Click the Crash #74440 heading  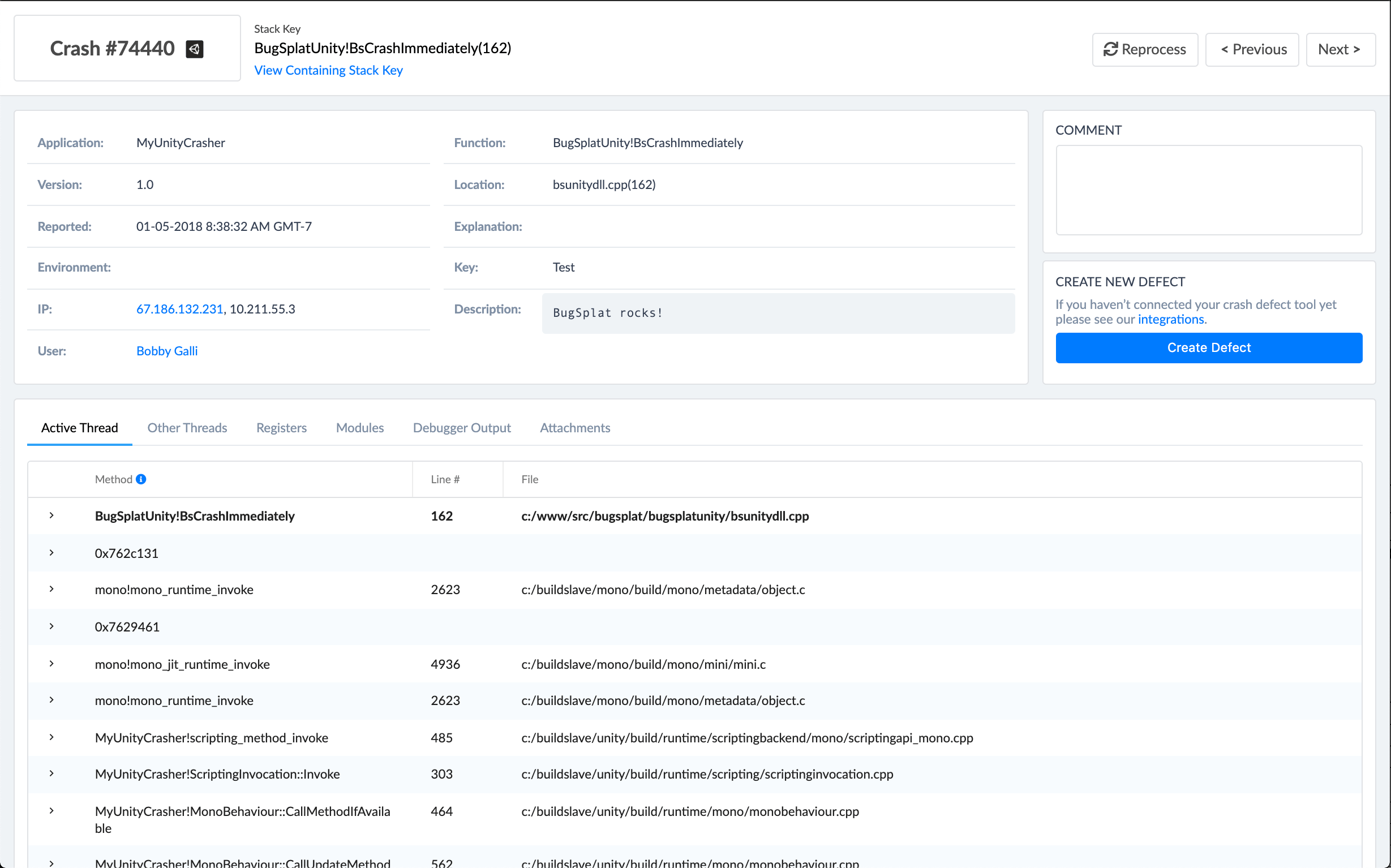point(113,49)
